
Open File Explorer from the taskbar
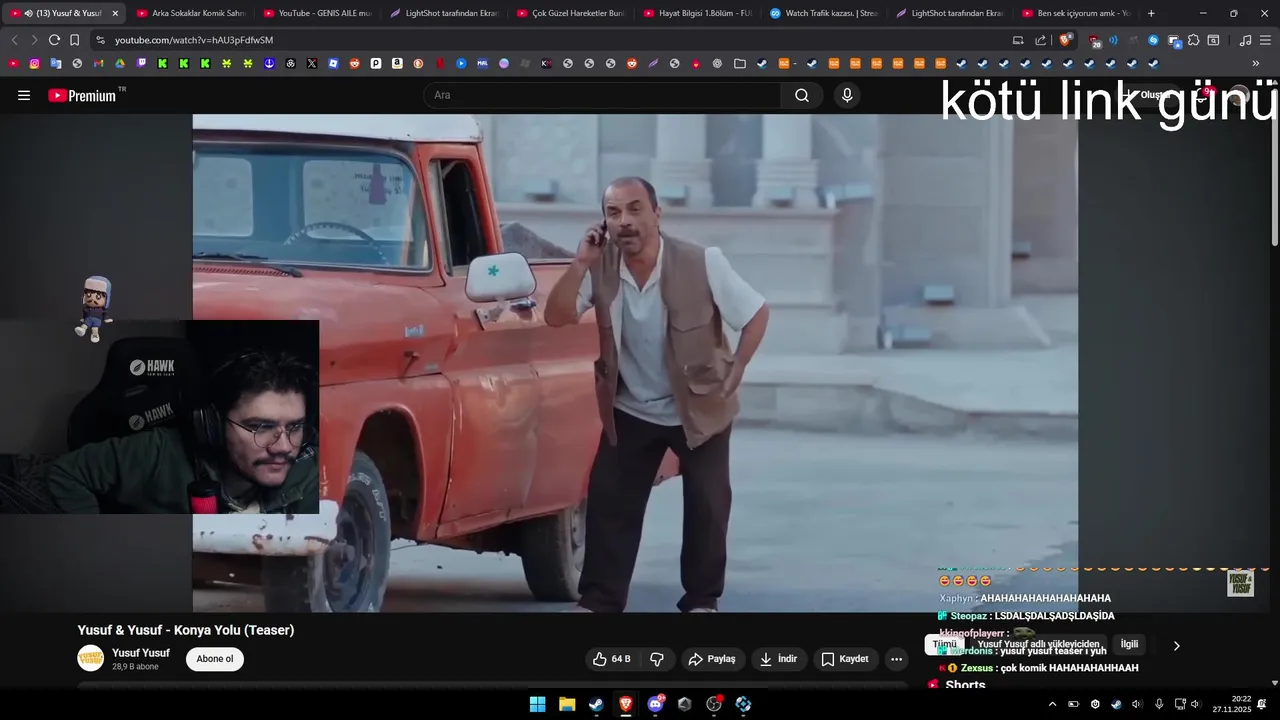point(567,704)
